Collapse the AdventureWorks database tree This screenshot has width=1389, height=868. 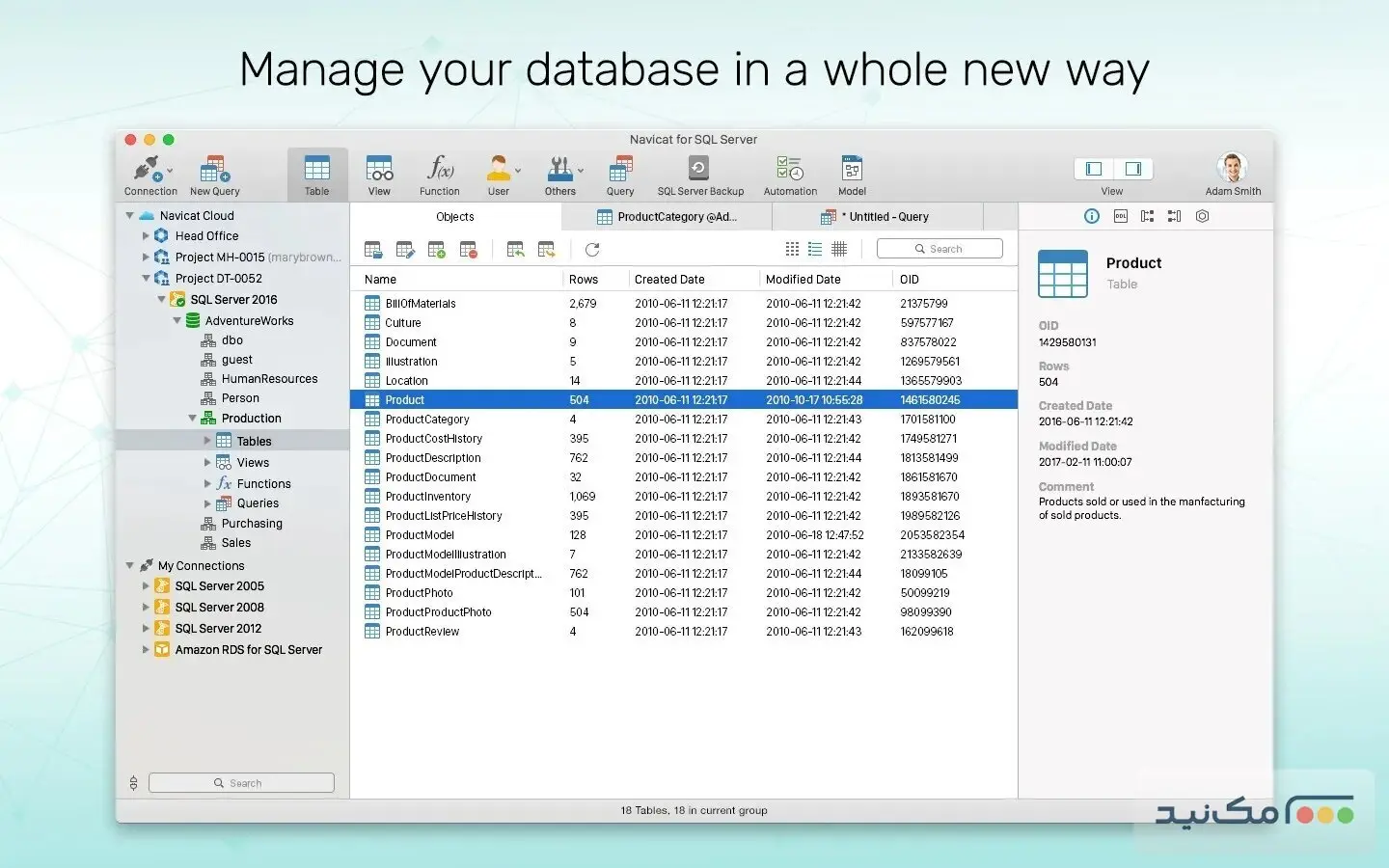(177, 320)
